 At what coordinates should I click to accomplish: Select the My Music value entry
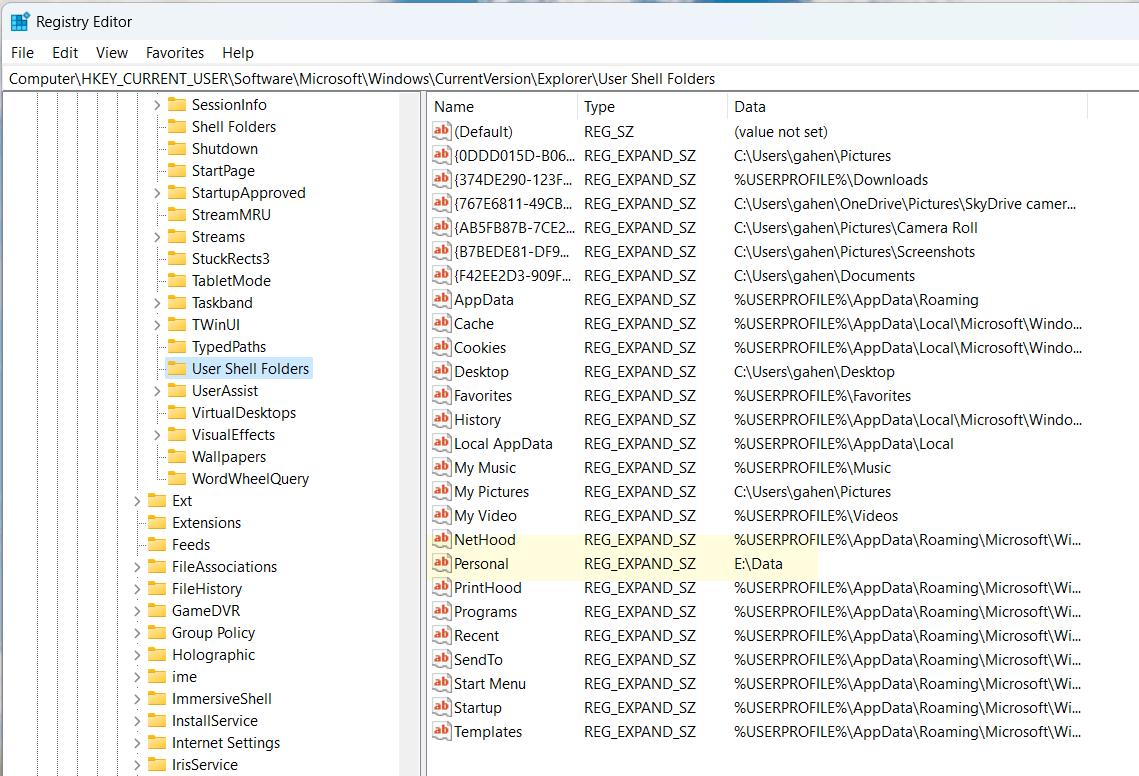coord(485,467)
